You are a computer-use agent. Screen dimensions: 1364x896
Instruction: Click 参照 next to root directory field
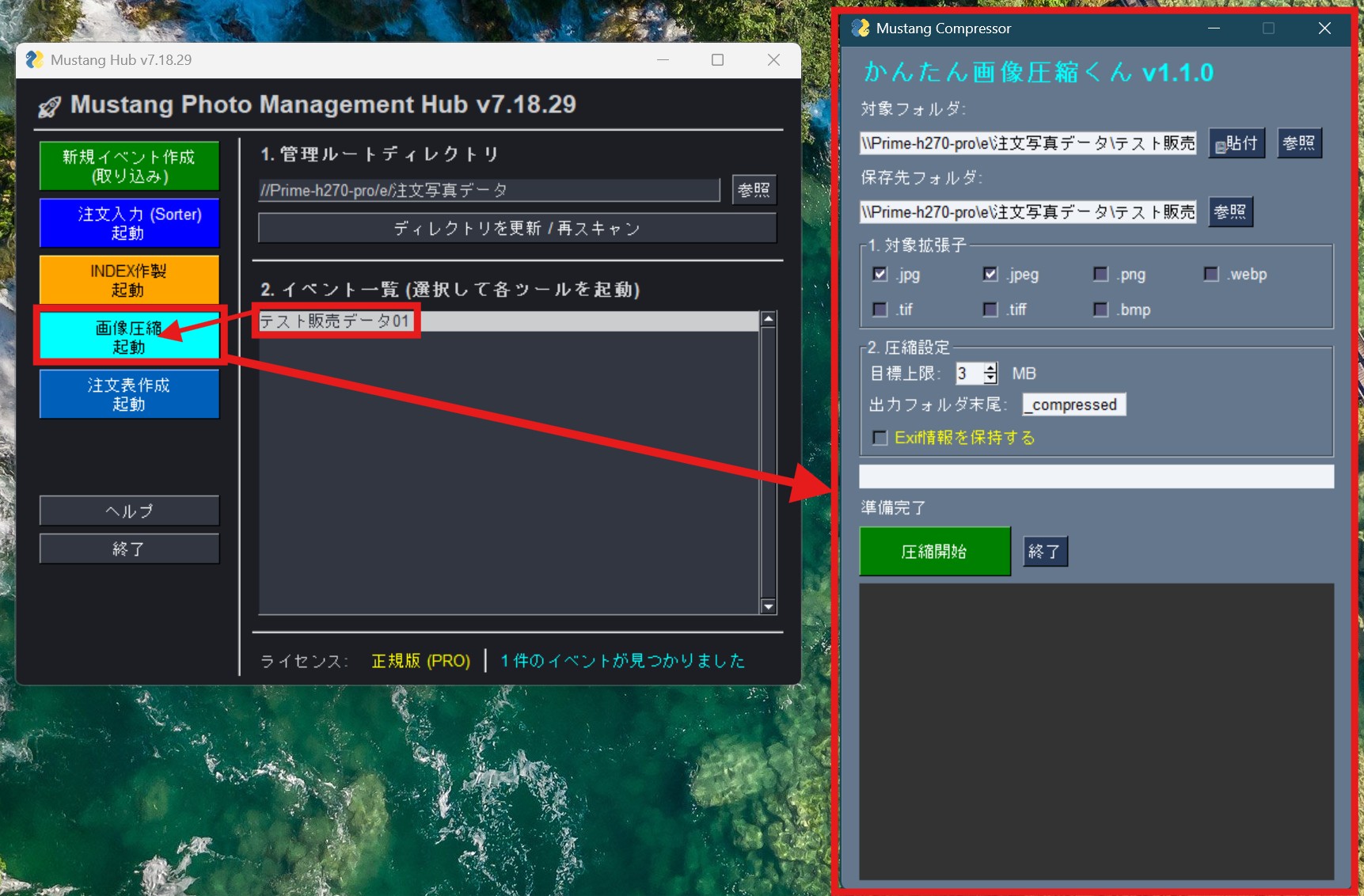pos(754,190)
